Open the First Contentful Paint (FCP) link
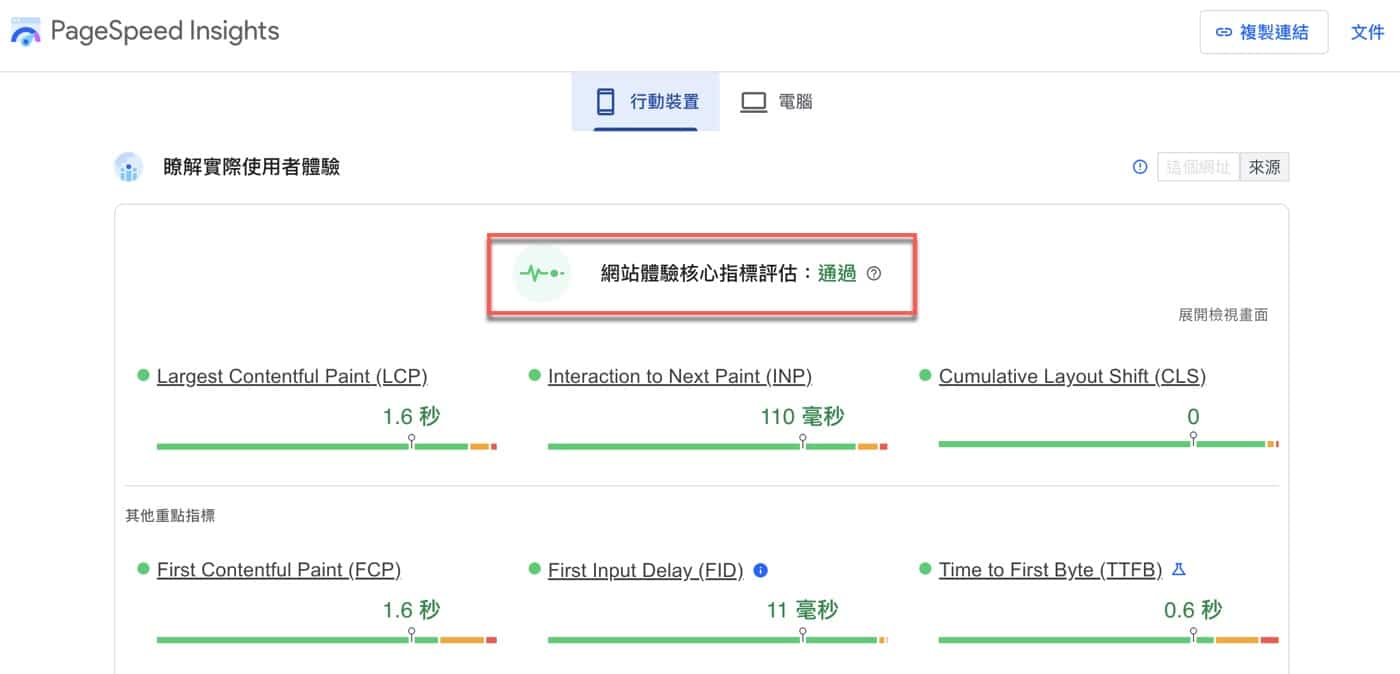 click(x=279, y=570)
